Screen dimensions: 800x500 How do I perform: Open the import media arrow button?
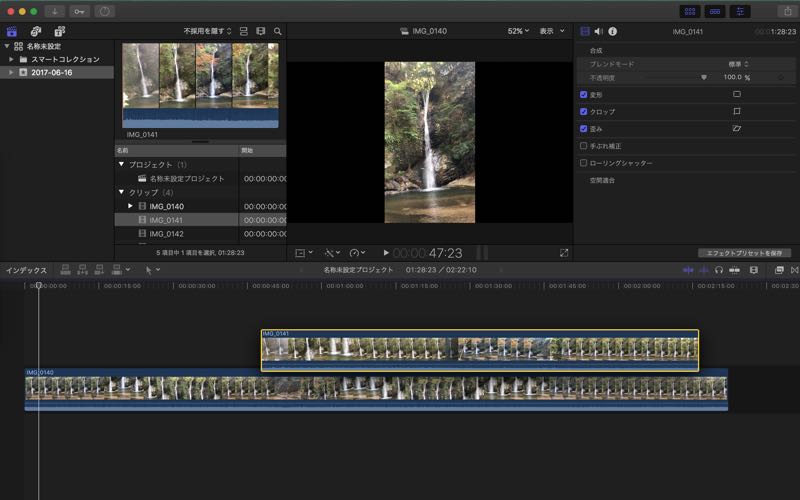[54, 11]
